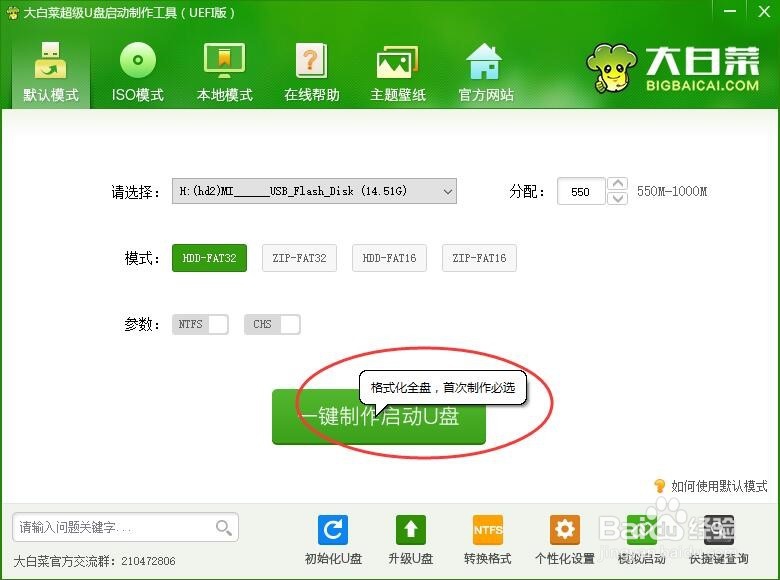Close the 大白菜 window

coord(764,11)
